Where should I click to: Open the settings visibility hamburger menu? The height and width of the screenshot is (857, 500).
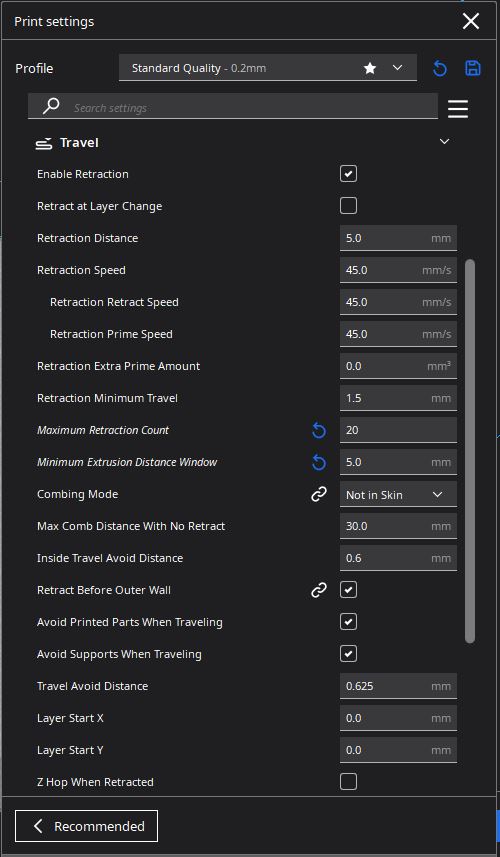(458, 109)
